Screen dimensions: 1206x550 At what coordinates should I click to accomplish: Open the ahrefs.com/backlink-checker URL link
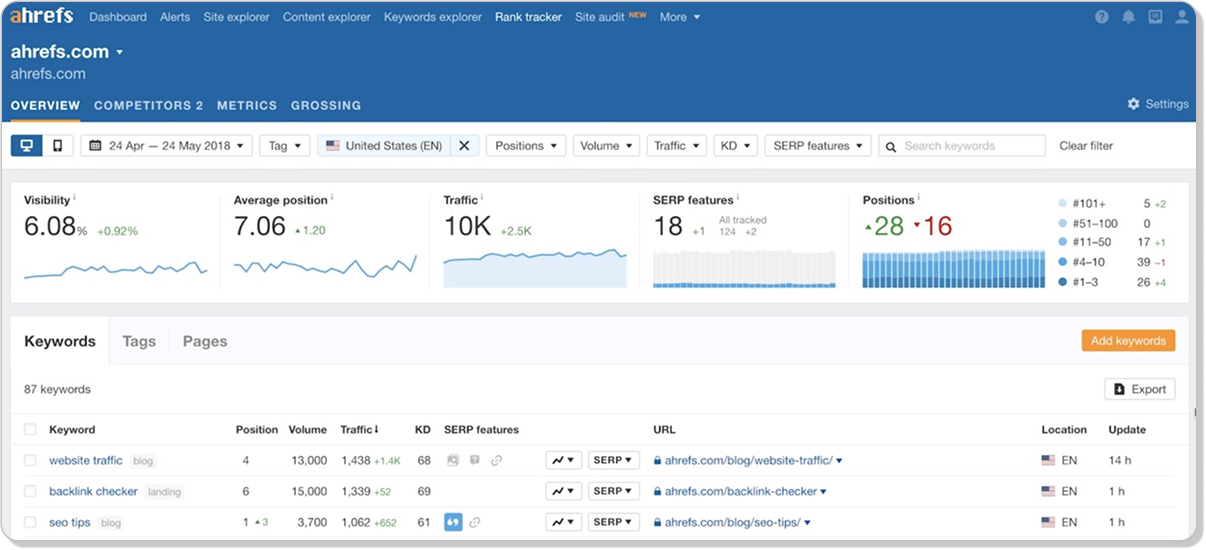coord(742,492)
